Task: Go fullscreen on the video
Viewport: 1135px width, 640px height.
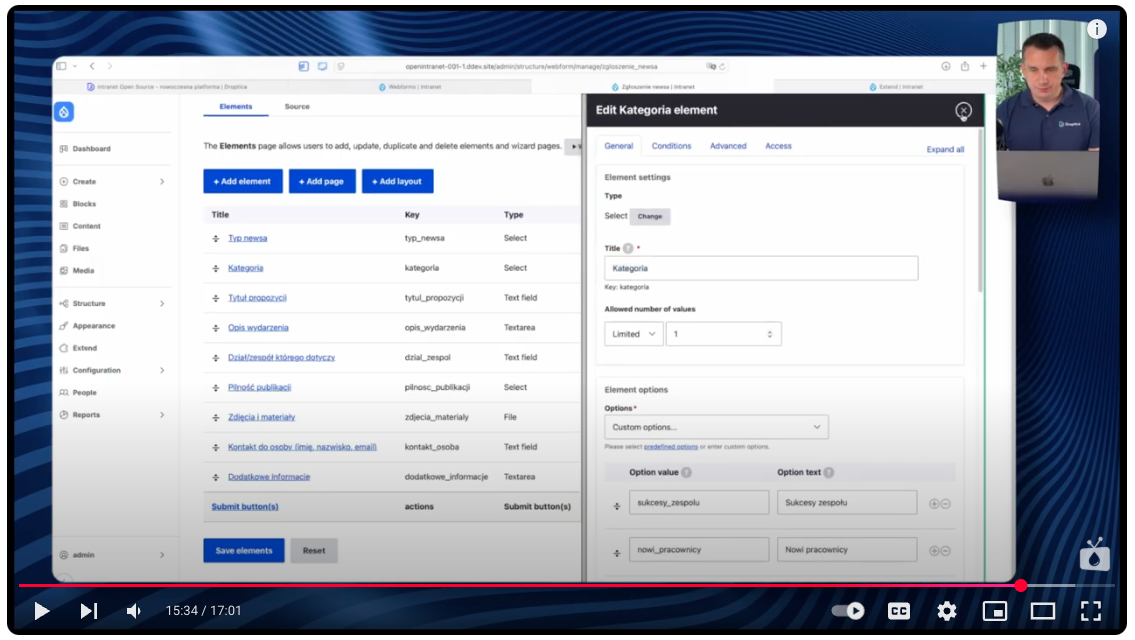Action: (x=1091, y=611)
